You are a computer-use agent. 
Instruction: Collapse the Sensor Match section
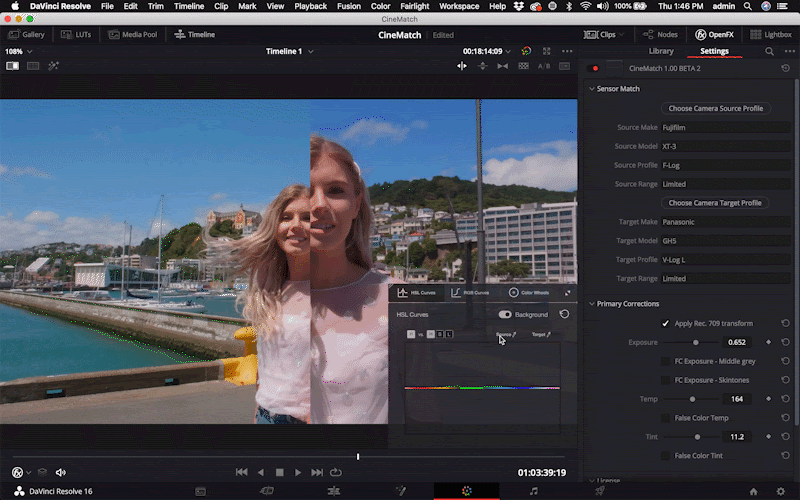click(591, 89)
